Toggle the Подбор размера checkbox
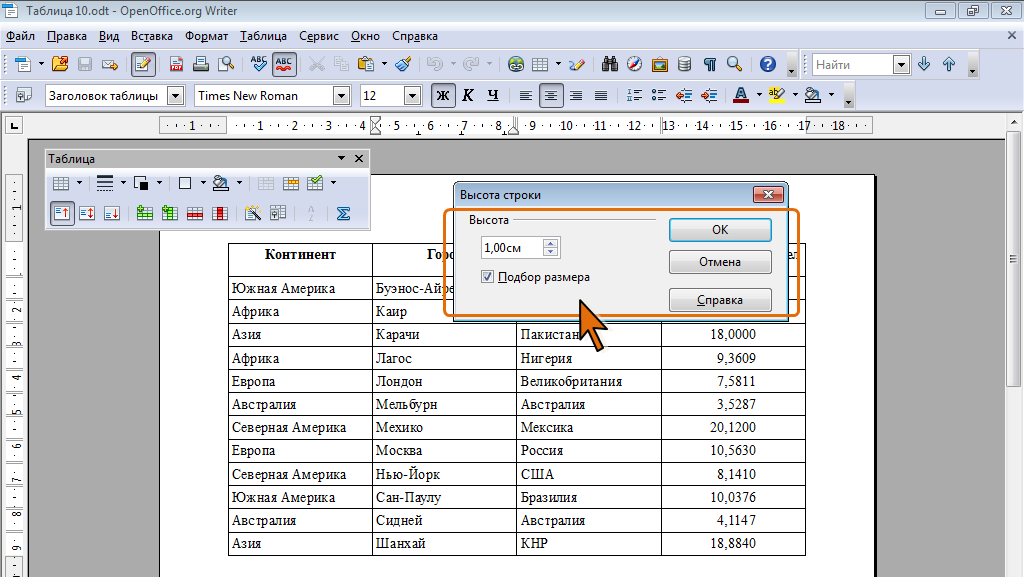This screenshot has width=1024, height=577. click(x=487, y=277)
